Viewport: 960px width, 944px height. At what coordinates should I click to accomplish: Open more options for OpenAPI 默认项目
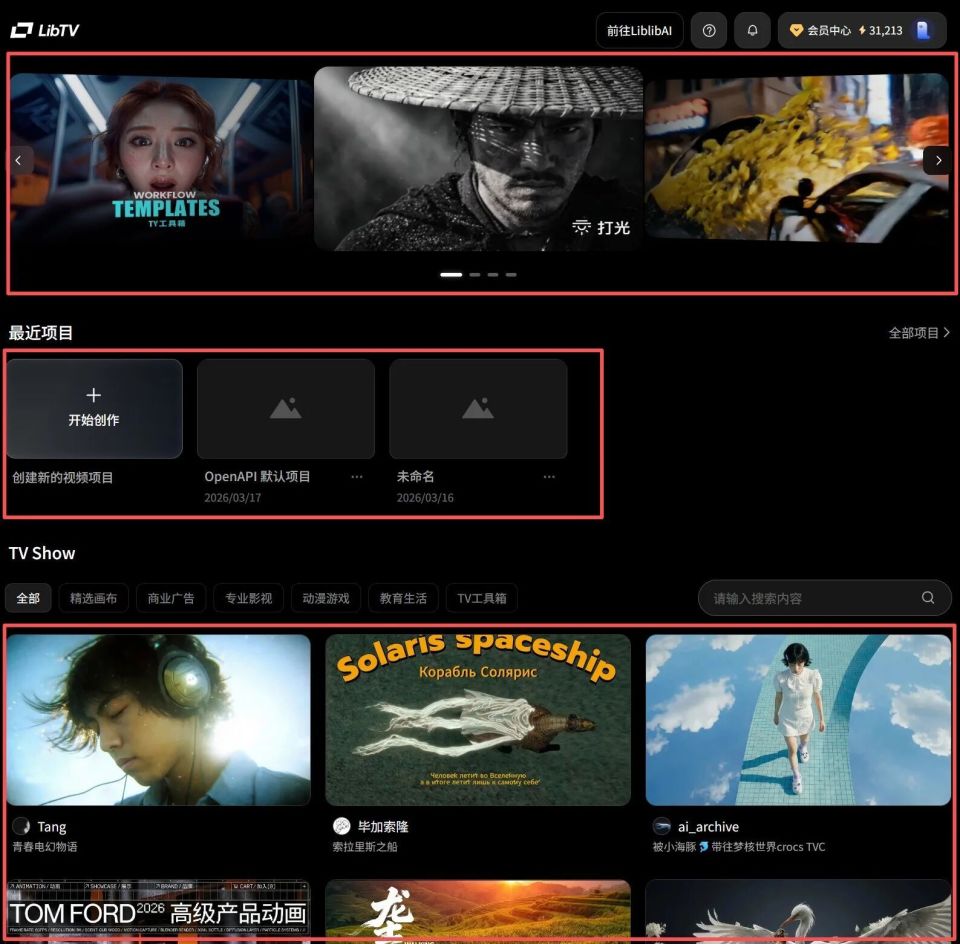[x=357, y=476]
